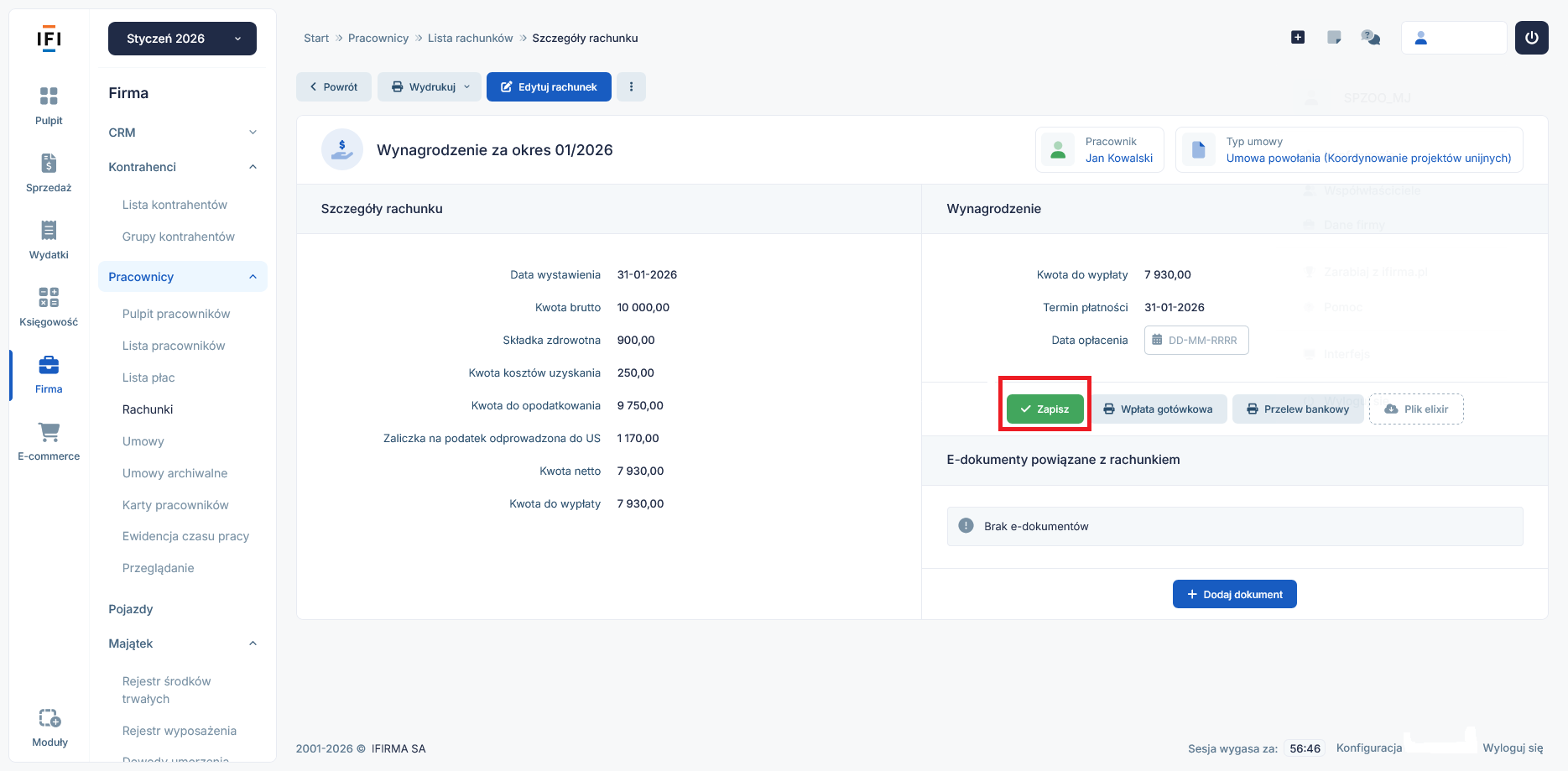
Task: Open three-dot more options menu
Action: point(631,87)
